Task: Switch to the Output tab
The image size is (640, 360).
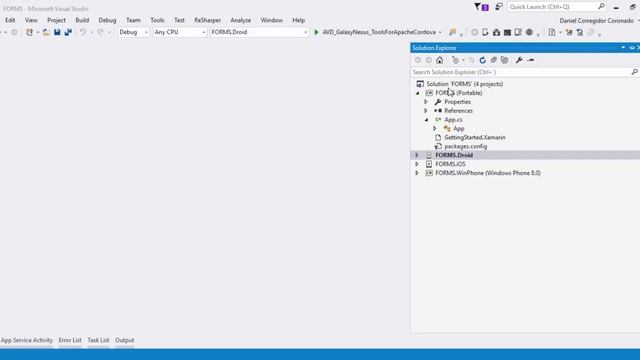Action: (124, 340)
